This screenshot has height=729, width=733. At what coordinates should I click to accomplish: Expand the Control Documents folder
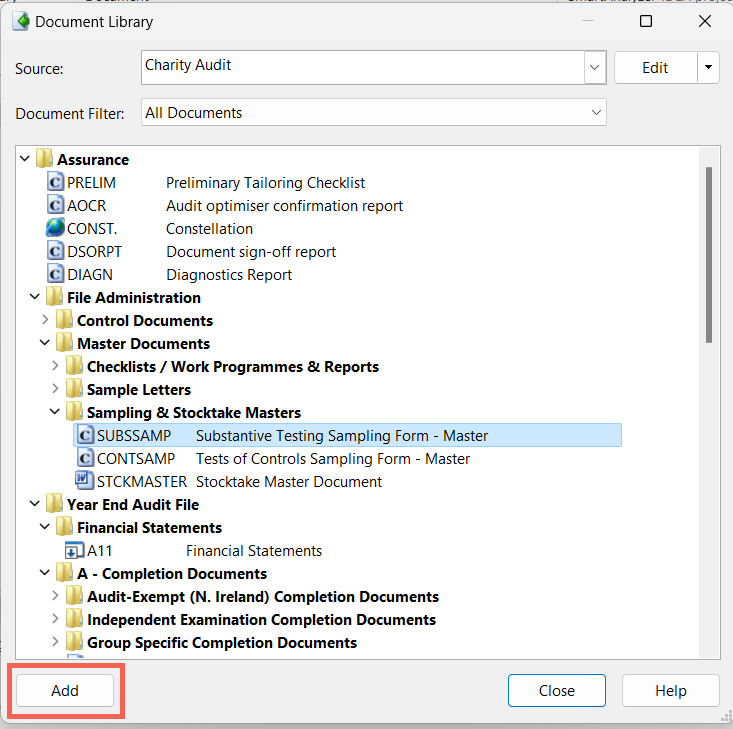coord(45,319)
